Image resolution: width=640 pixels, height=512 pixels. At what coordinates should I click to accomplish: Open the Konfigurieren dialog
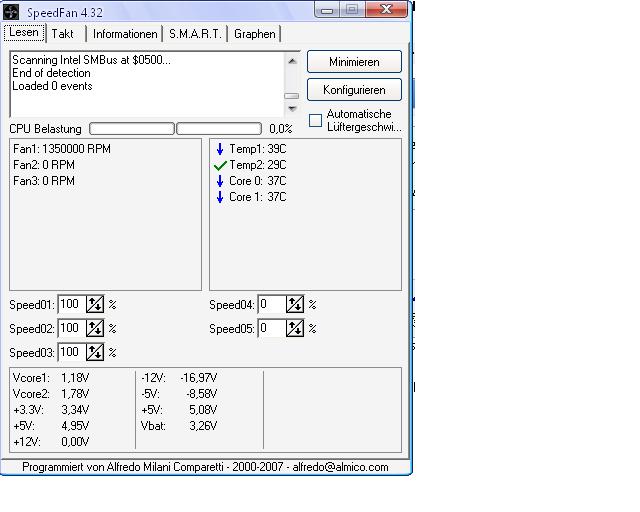[x=354, y=90]
